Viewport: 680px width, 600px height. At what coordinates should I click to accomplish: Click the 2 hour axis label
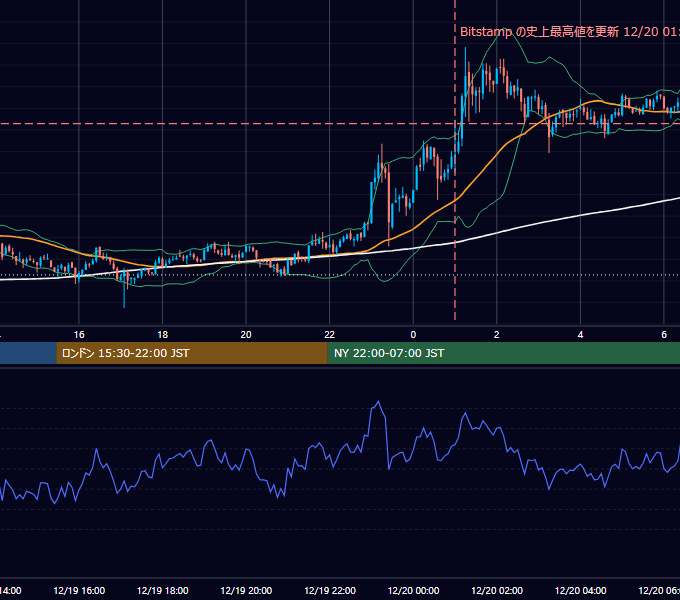click(x=497, y=335)
